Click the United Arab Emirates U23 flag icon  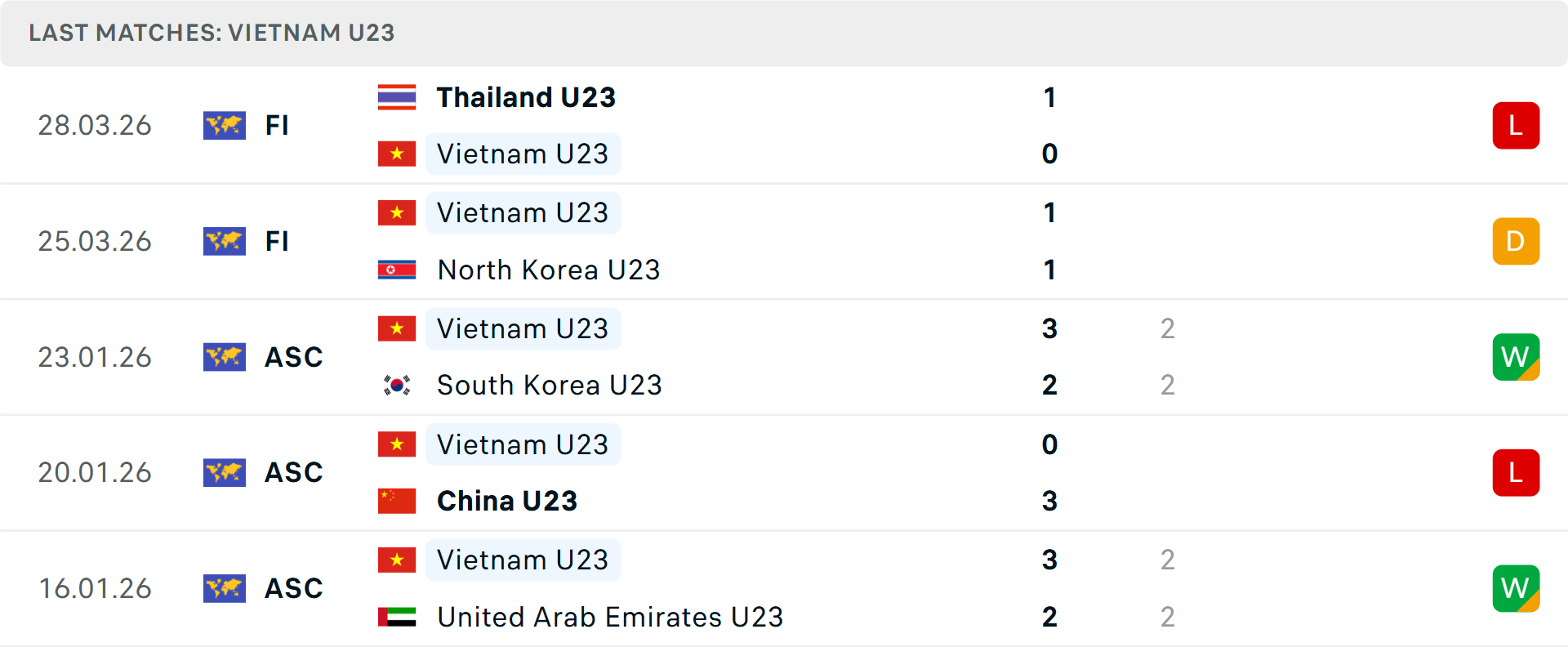point(397,618)
